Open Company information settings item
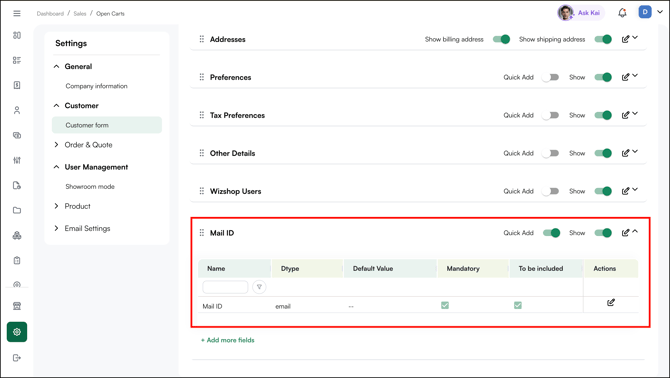The image size is (670, 378). pyautogui.click(x=97, y=86)
